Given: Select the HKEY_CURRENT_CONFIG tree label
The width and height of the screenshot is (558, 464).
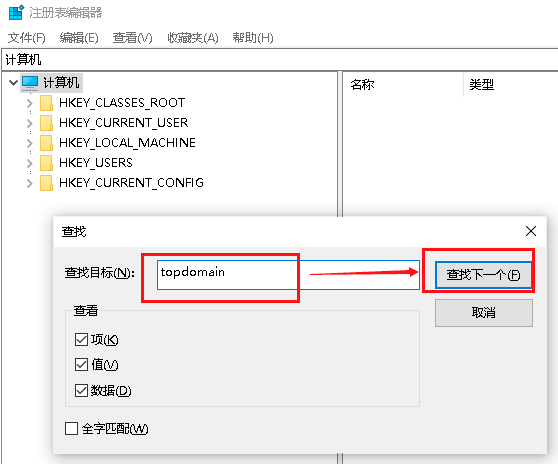Looking at the screenshot, I should pyautogui.click(x=131, y=183).
